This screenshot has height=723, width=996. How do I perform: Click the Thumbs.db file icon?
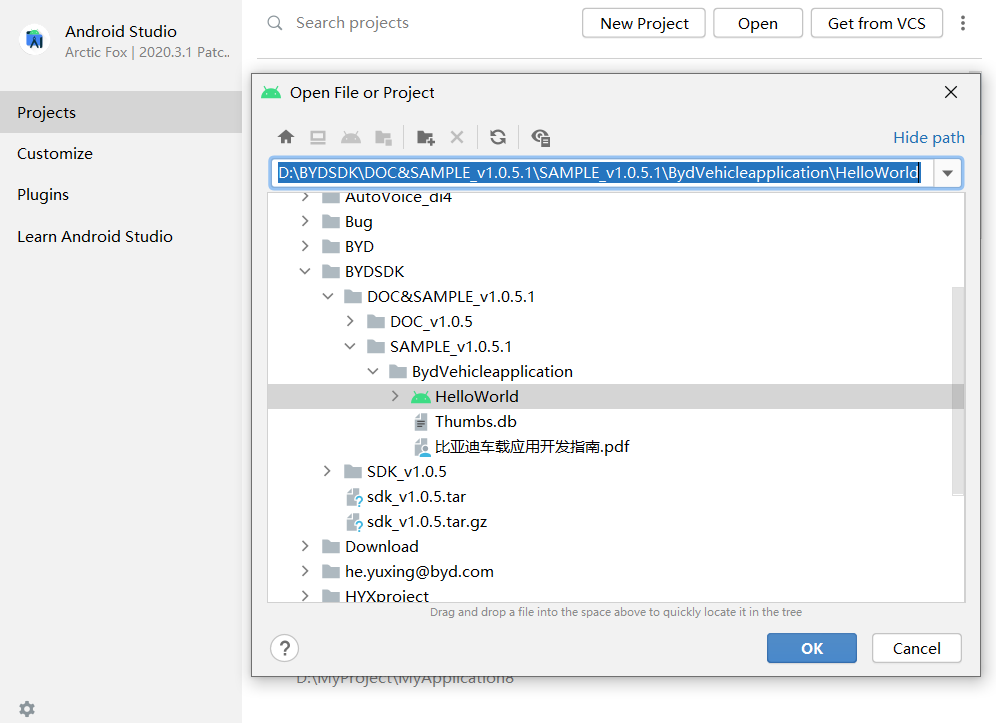[x=421, y=422]
